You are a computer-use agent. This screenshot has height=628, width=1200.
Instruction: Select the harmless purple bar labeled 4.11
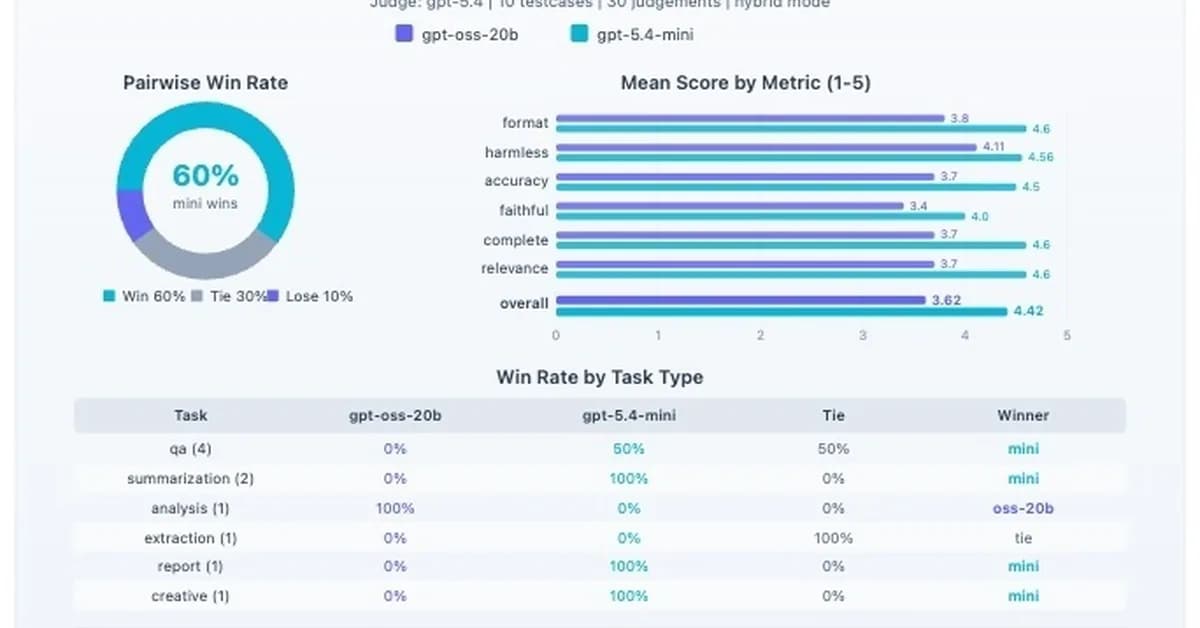coord(765,147)
